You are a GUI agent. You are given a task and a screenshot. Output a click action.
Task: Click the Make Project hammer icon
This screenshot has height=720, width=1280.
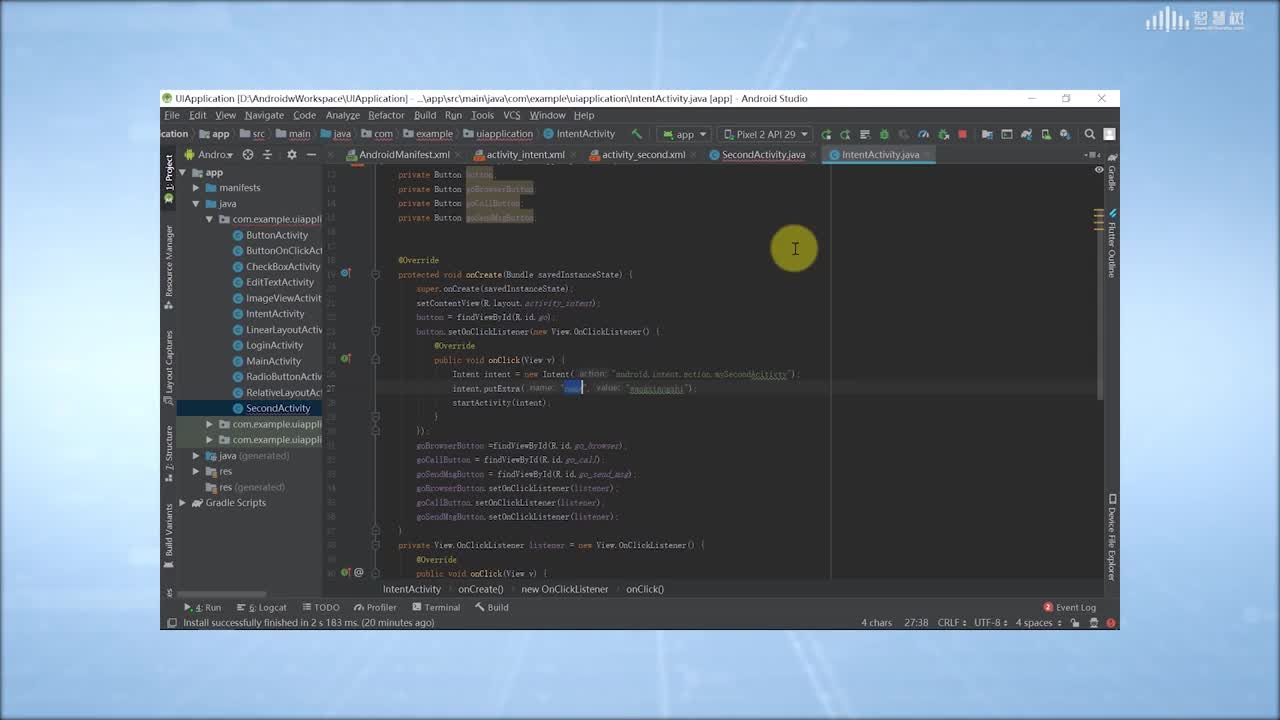click(636, 134)
